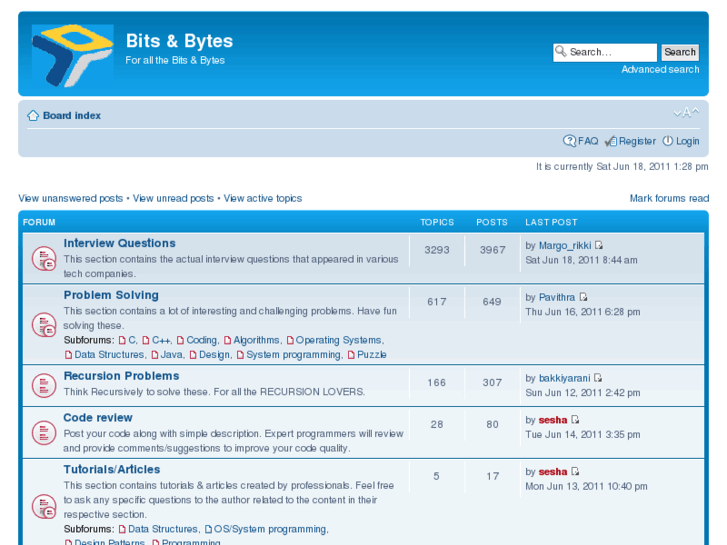
Task: Click the subforum icon before Puzzle
Action: coord(351,355)
